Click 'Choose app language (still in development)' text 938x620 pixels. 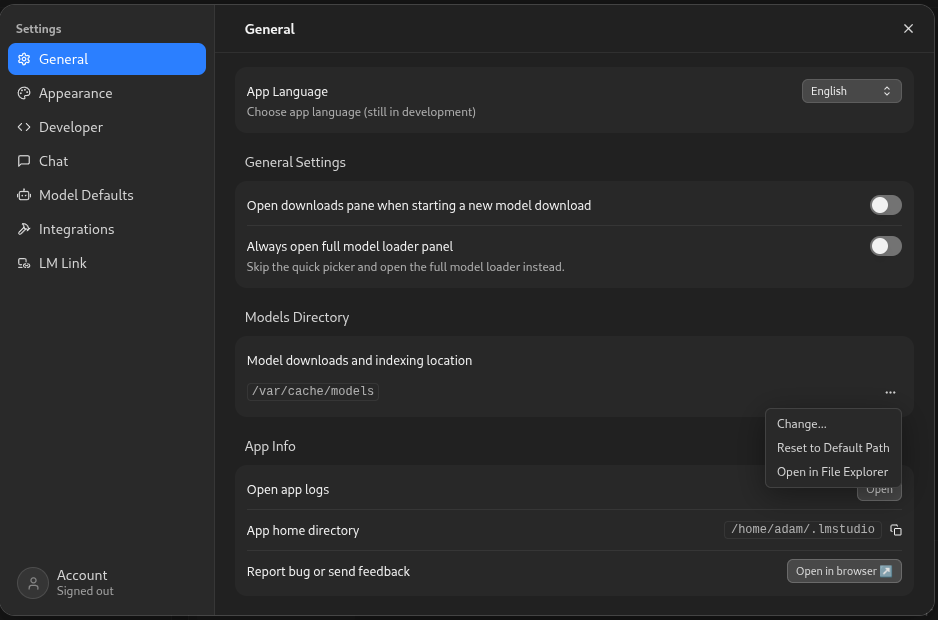(361, 112)
